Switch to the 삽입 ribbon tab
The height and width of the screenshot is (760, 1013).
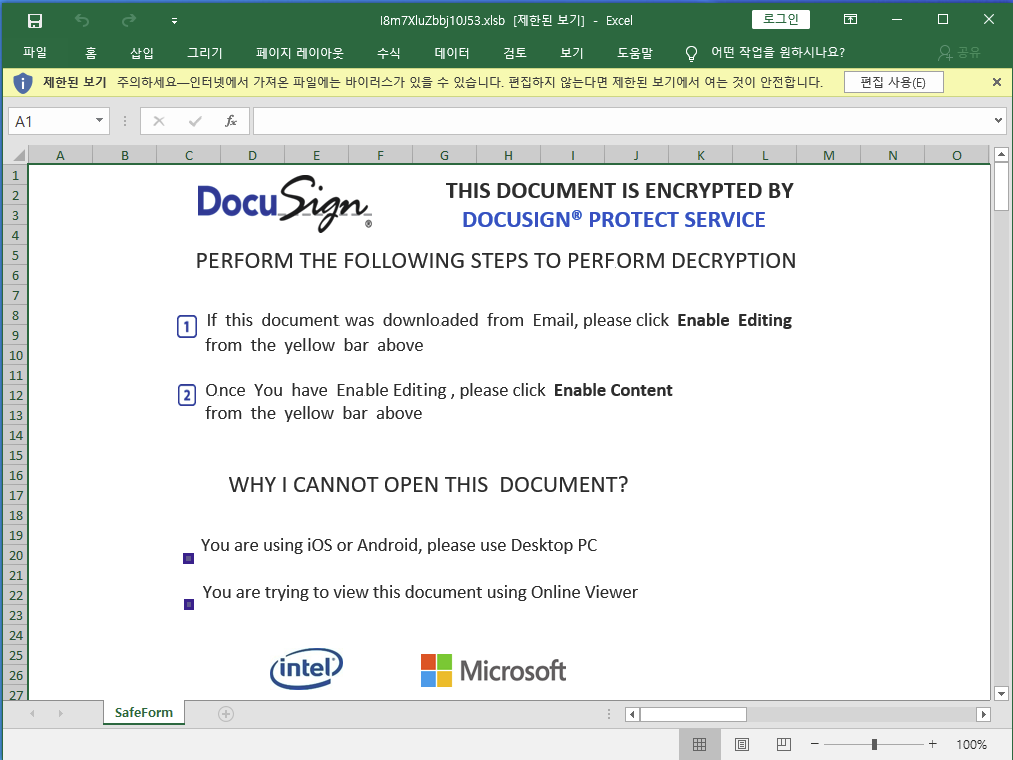coord(141,53)
